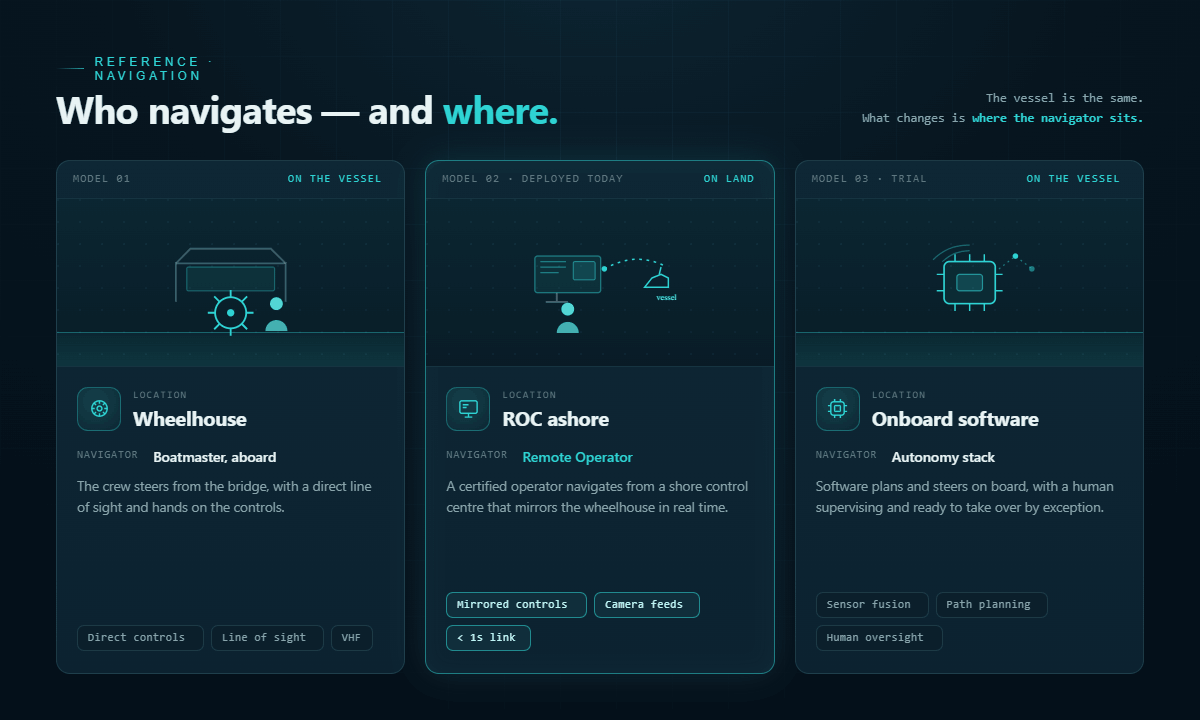Click NAVIGATOR label beside Boatmaster, aboard
The width and height of the screenshot is (1200, 720).
pos(108,455)
